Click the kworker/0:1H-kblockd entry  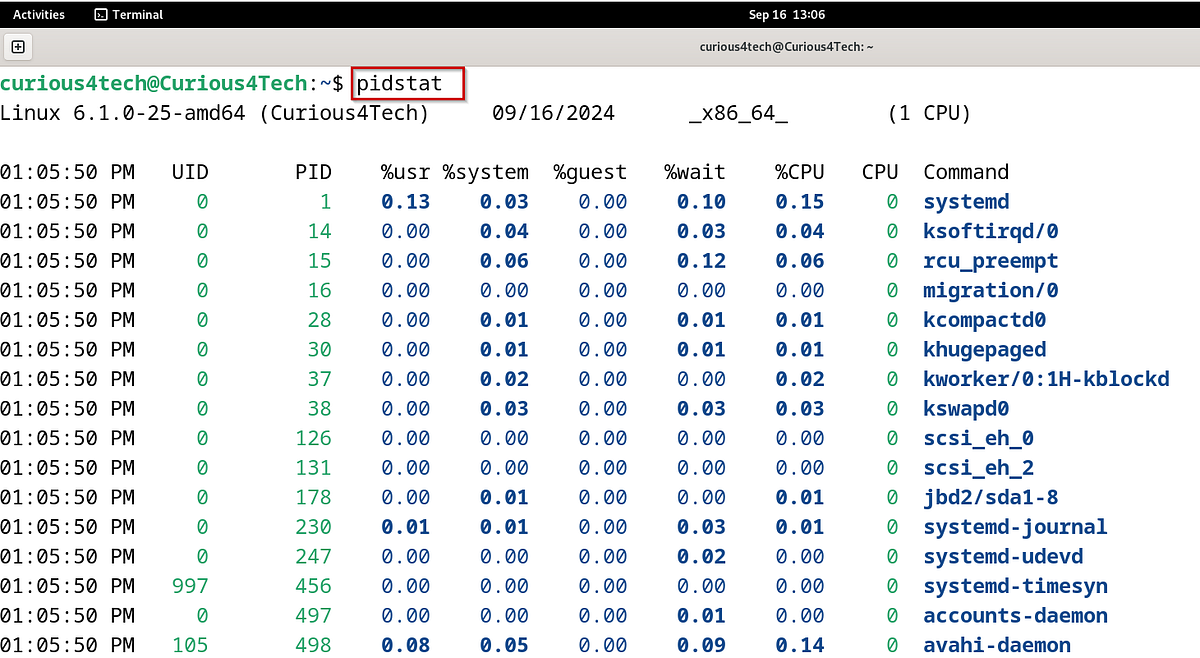[1046, 378]
